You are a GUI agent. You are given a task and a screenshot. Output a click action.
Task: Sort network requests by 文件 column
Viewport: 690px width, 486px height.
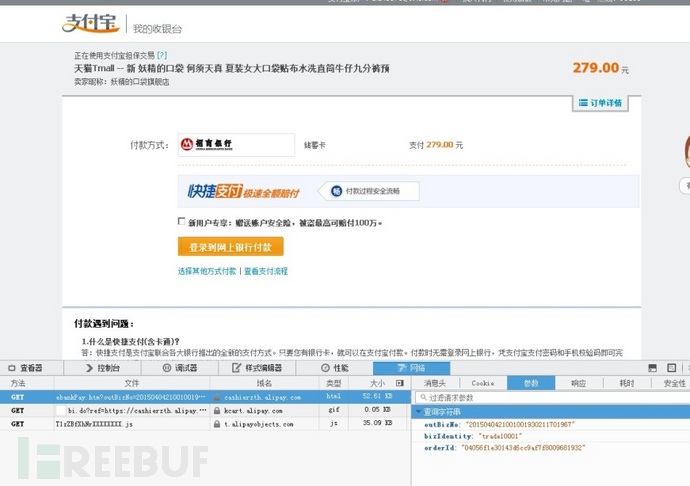132,383
